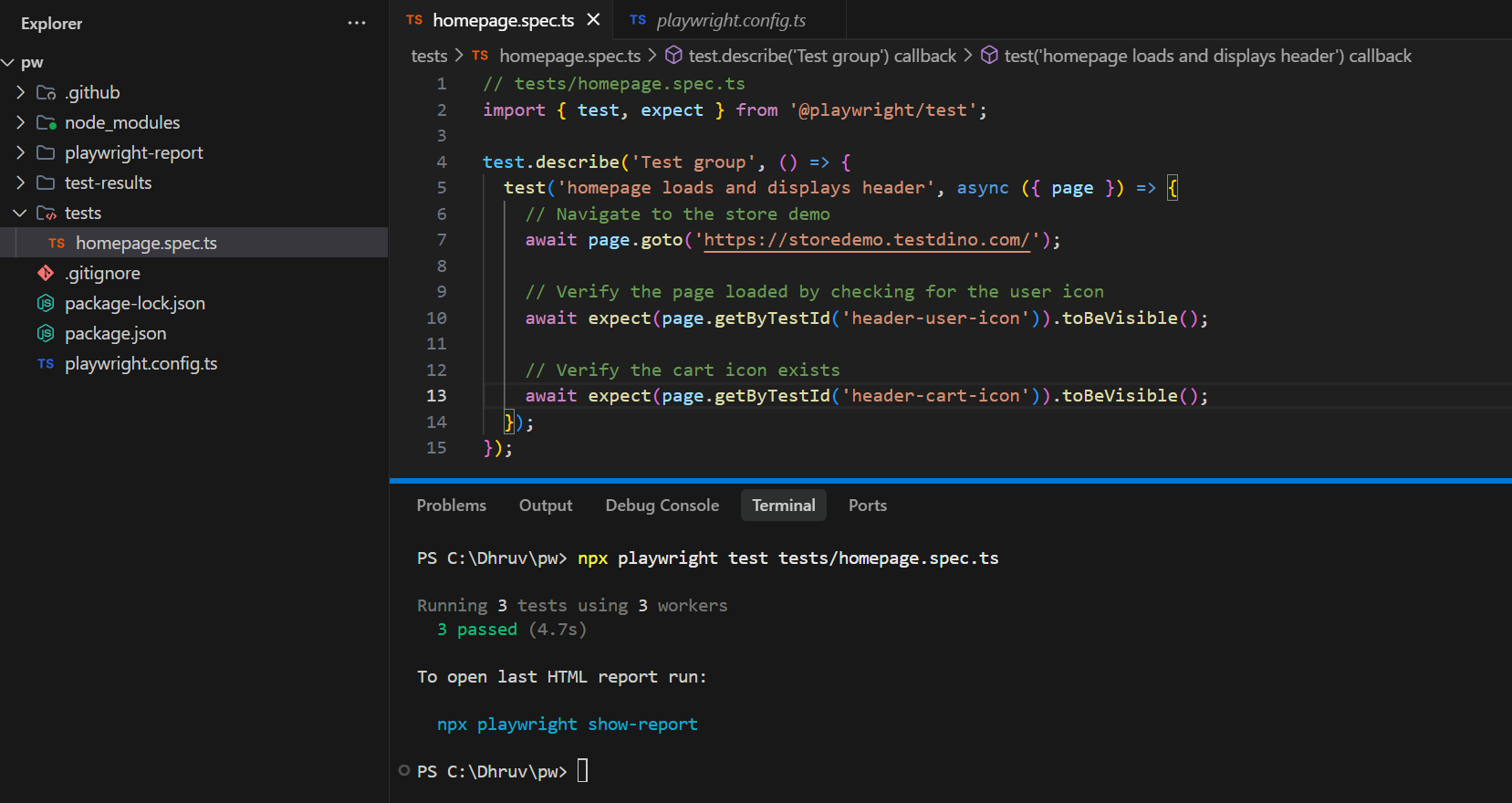
Task: Expand the playwright-report folder
Action: [20, 152]
